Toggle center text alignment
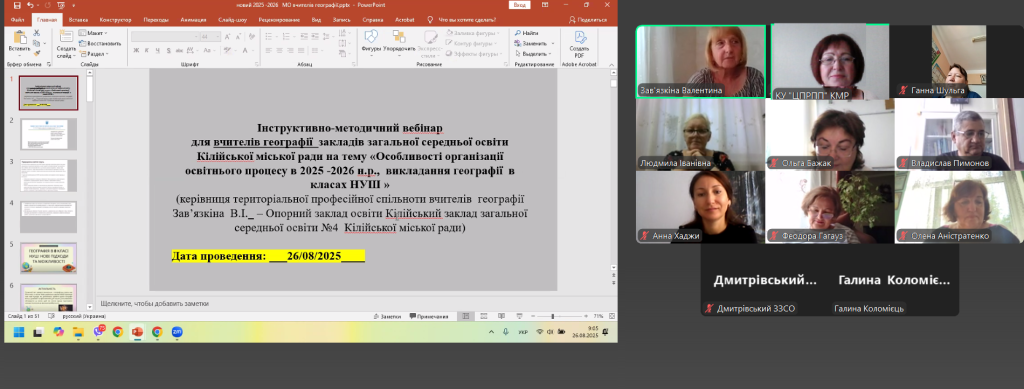The image size is (1024, 389). click(x=279, y=50)
